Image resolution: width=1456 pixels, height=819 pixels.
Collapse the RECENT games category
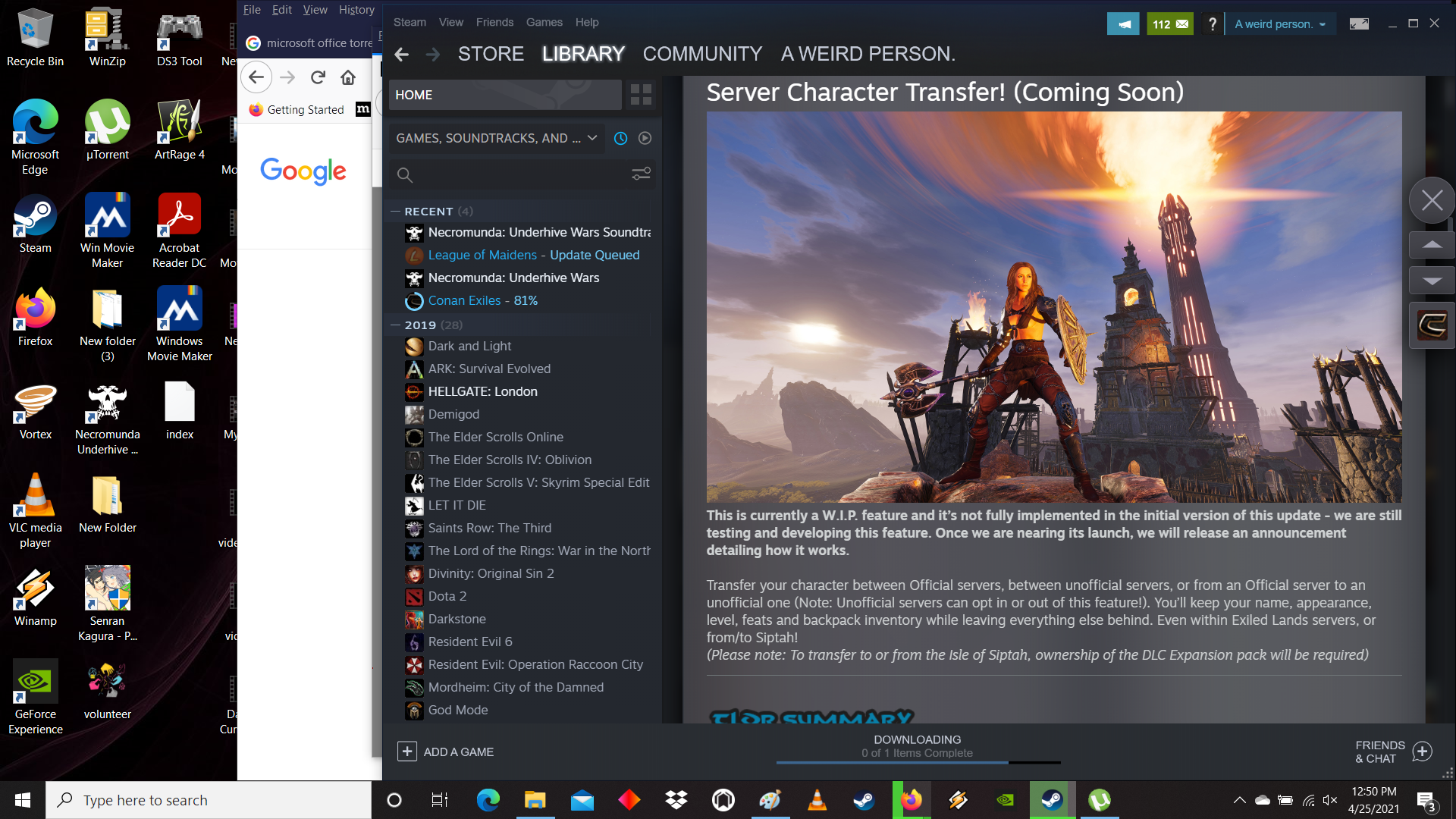(x=395, y=212)
